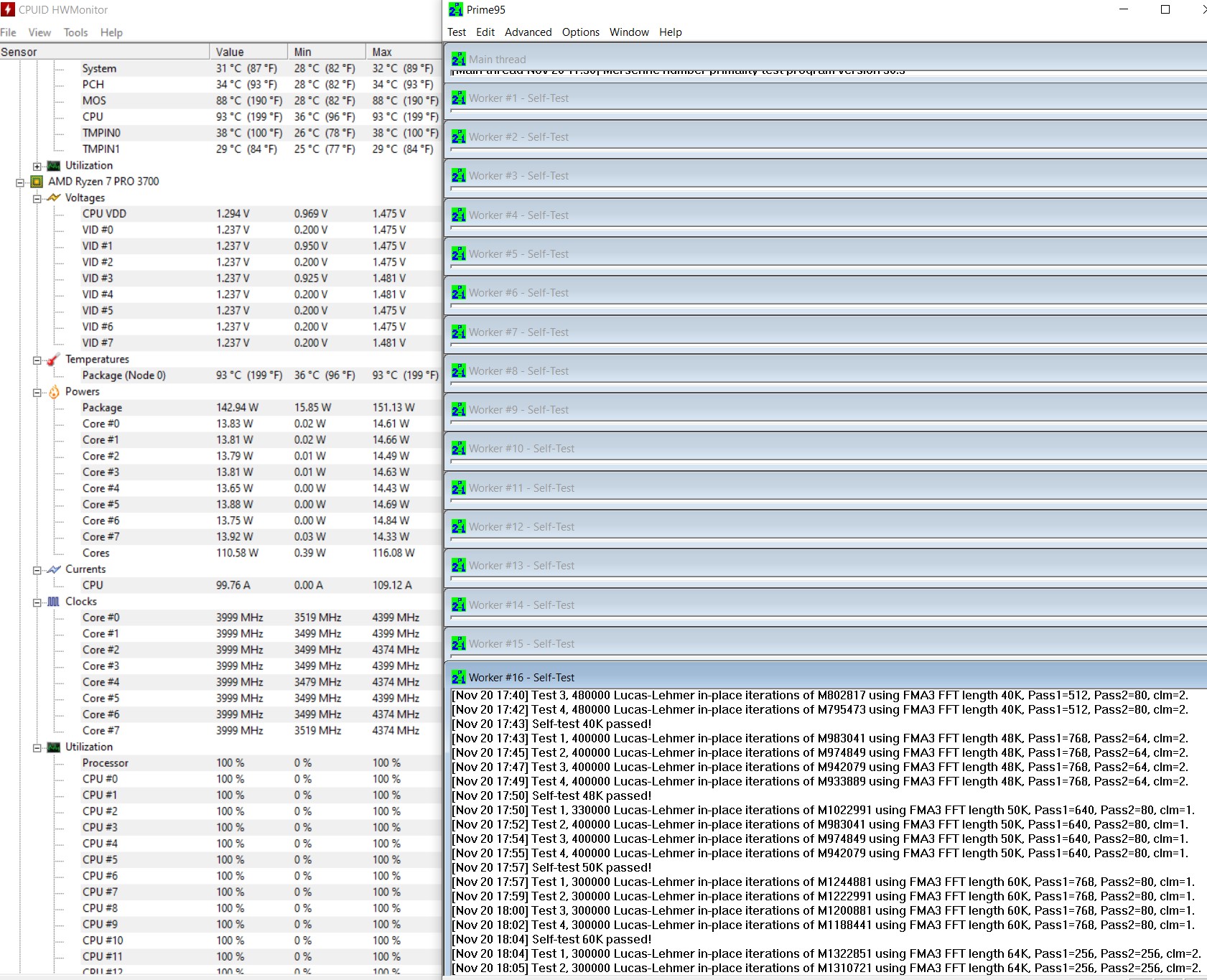Expand the upper Utilization node above AMD Ryzen
Screen dimensions: 1207x980
point(37,166)
